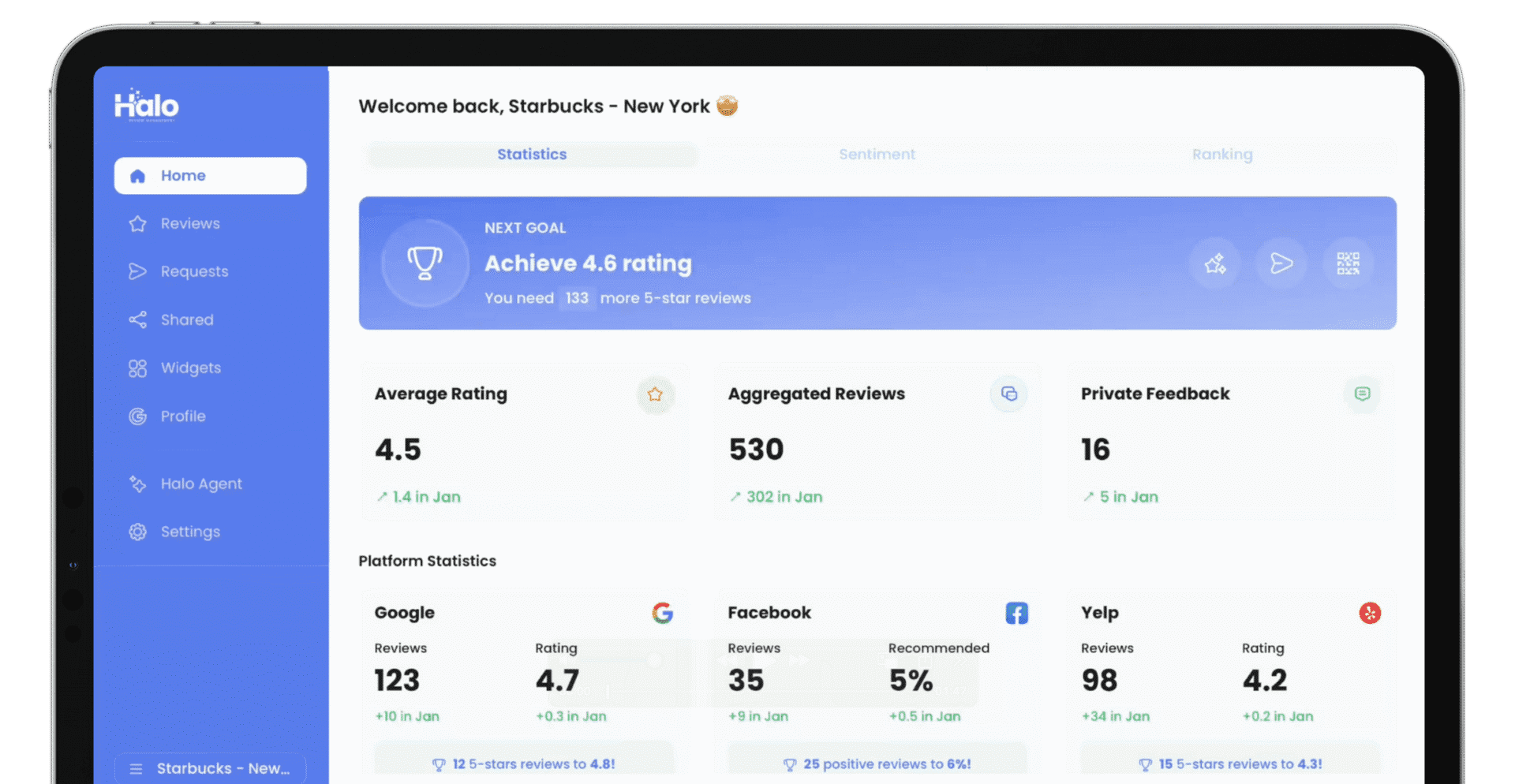This screenshot has width=1515, height=784.
Task: Switch to the Sentiment tab
Action: tap(877, 155)
